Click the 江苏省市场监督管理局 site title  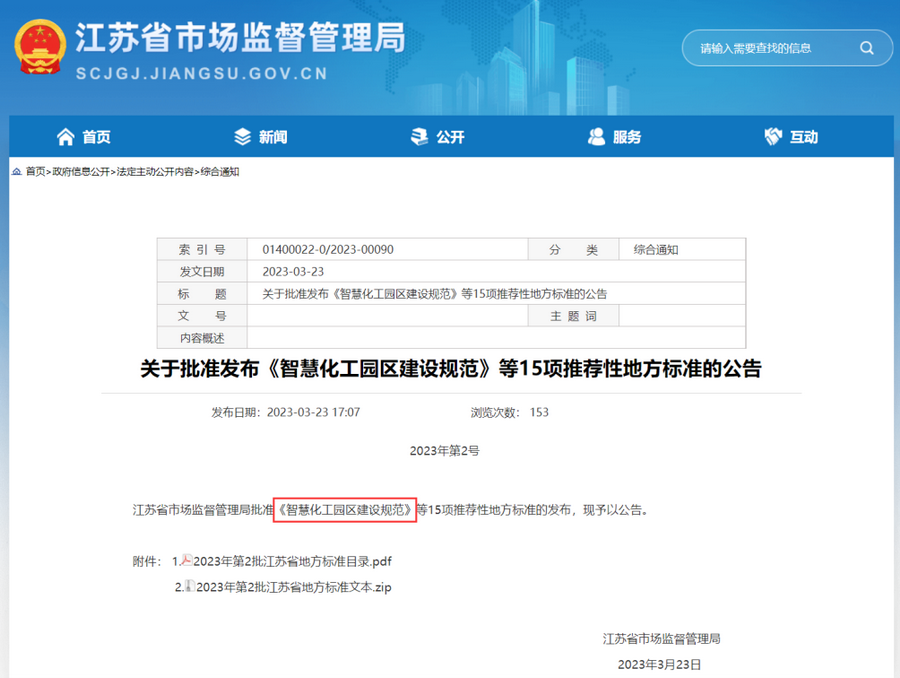tap(240, 38)
